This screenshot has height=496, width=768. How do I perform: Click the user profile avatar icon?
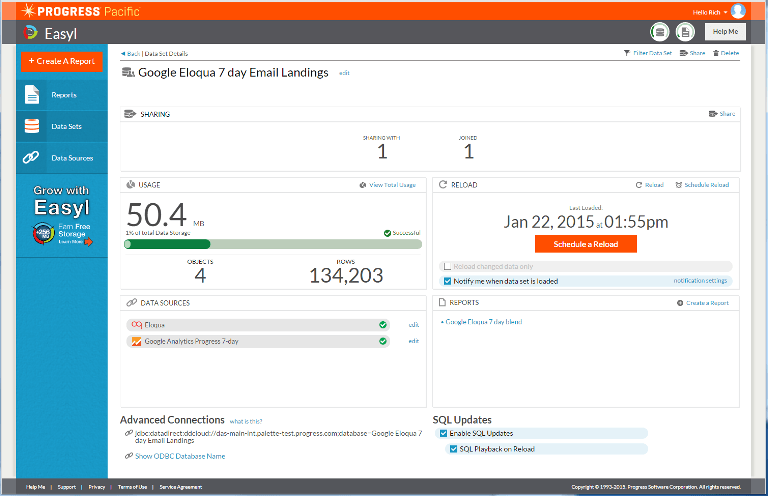tap(738, 11)
